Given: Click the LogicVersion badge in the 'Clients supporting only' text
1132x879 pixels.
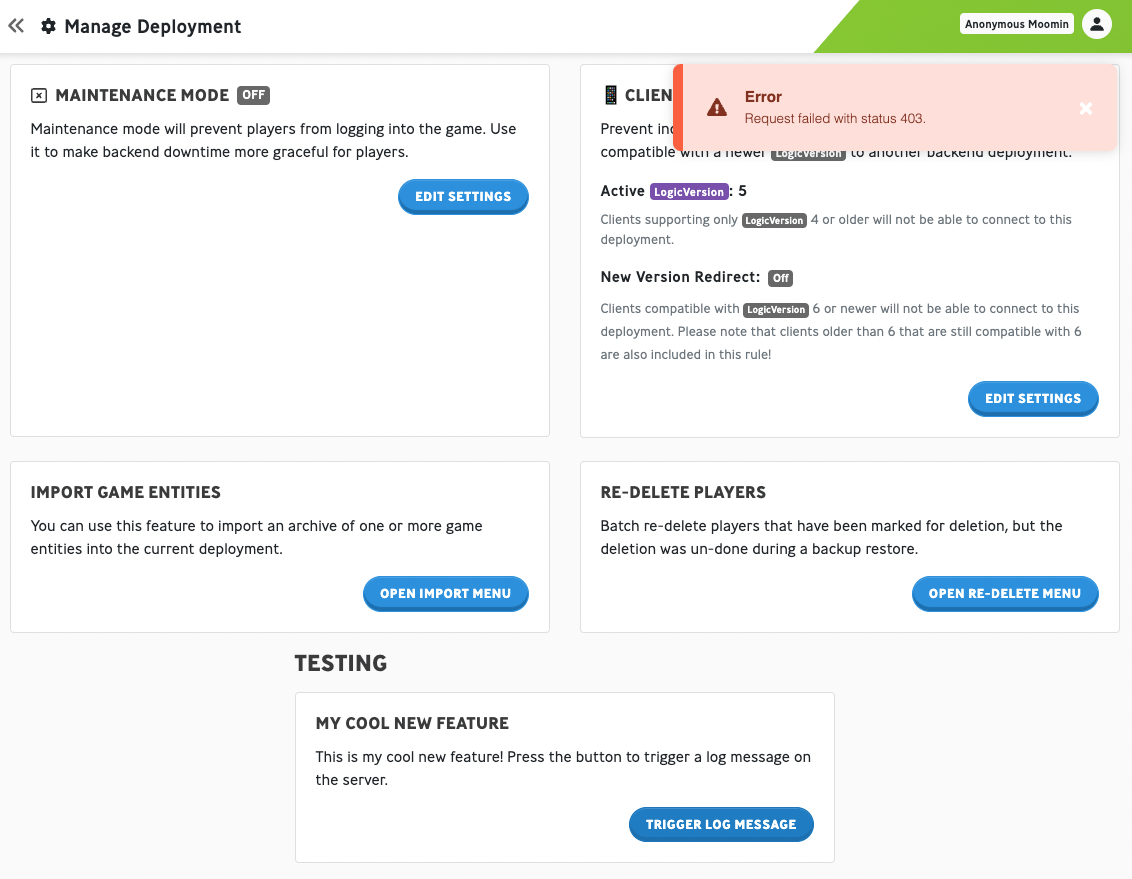Looking at the screenshot, I should (774, 220).
